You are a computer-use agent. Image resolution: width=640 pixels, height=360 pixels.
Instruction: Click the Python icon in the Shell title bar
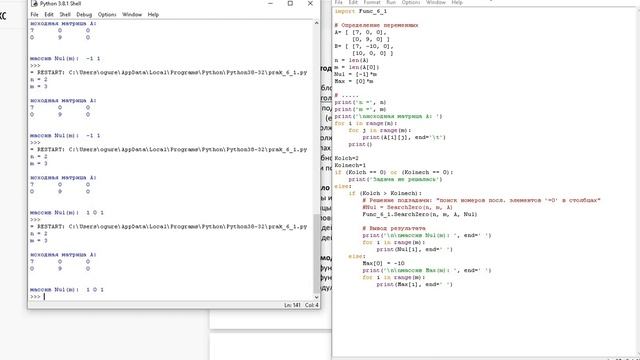35,3
